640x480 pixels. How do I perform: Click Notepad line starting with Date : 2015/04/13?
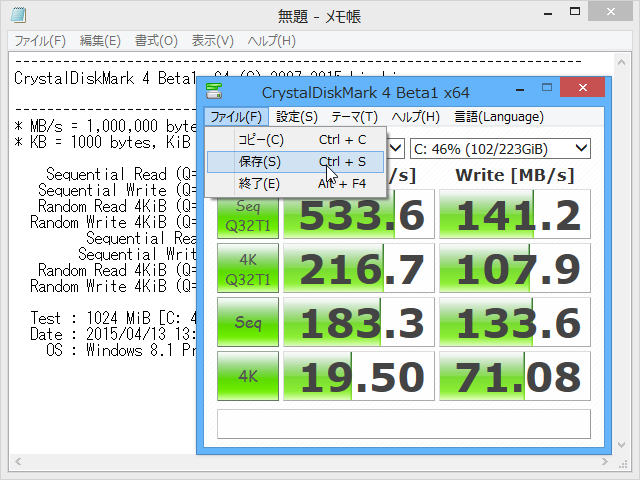(113, 334)
